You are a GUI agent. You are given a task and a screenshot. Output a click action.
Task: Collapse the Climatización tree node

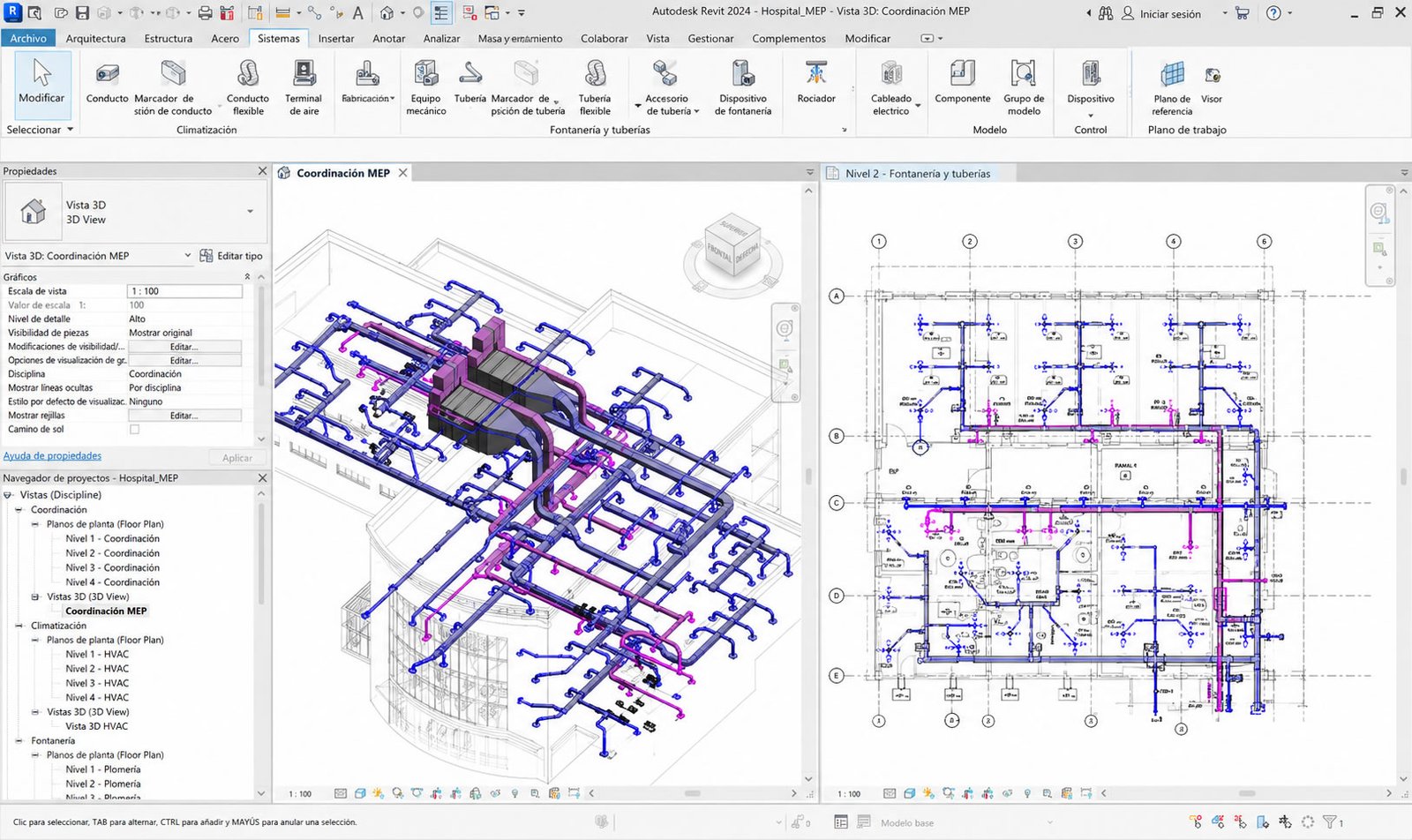click(19, 626)
